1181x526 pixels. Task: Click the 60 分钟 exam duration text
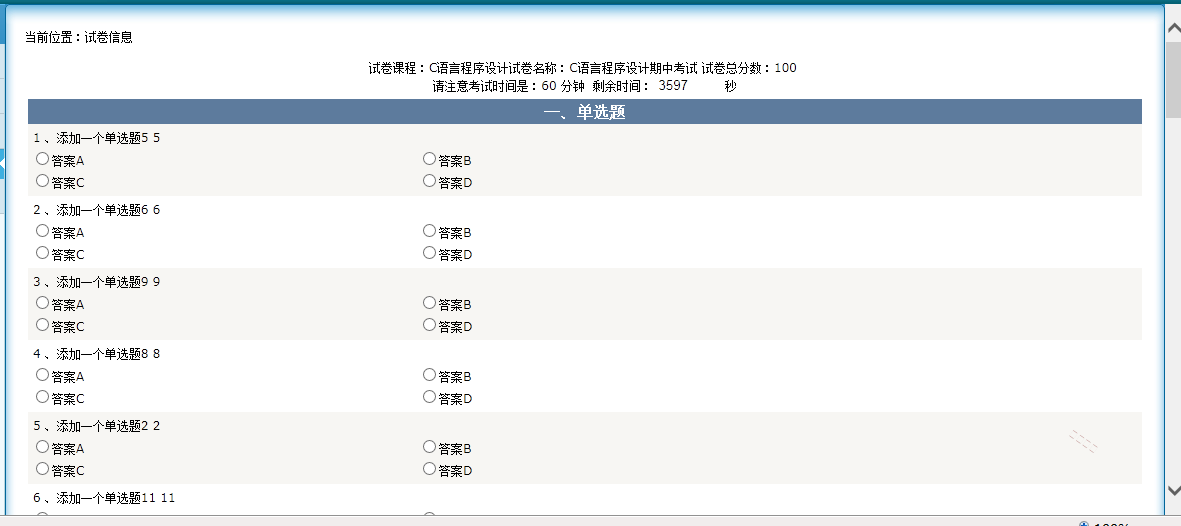pos(563,86)
